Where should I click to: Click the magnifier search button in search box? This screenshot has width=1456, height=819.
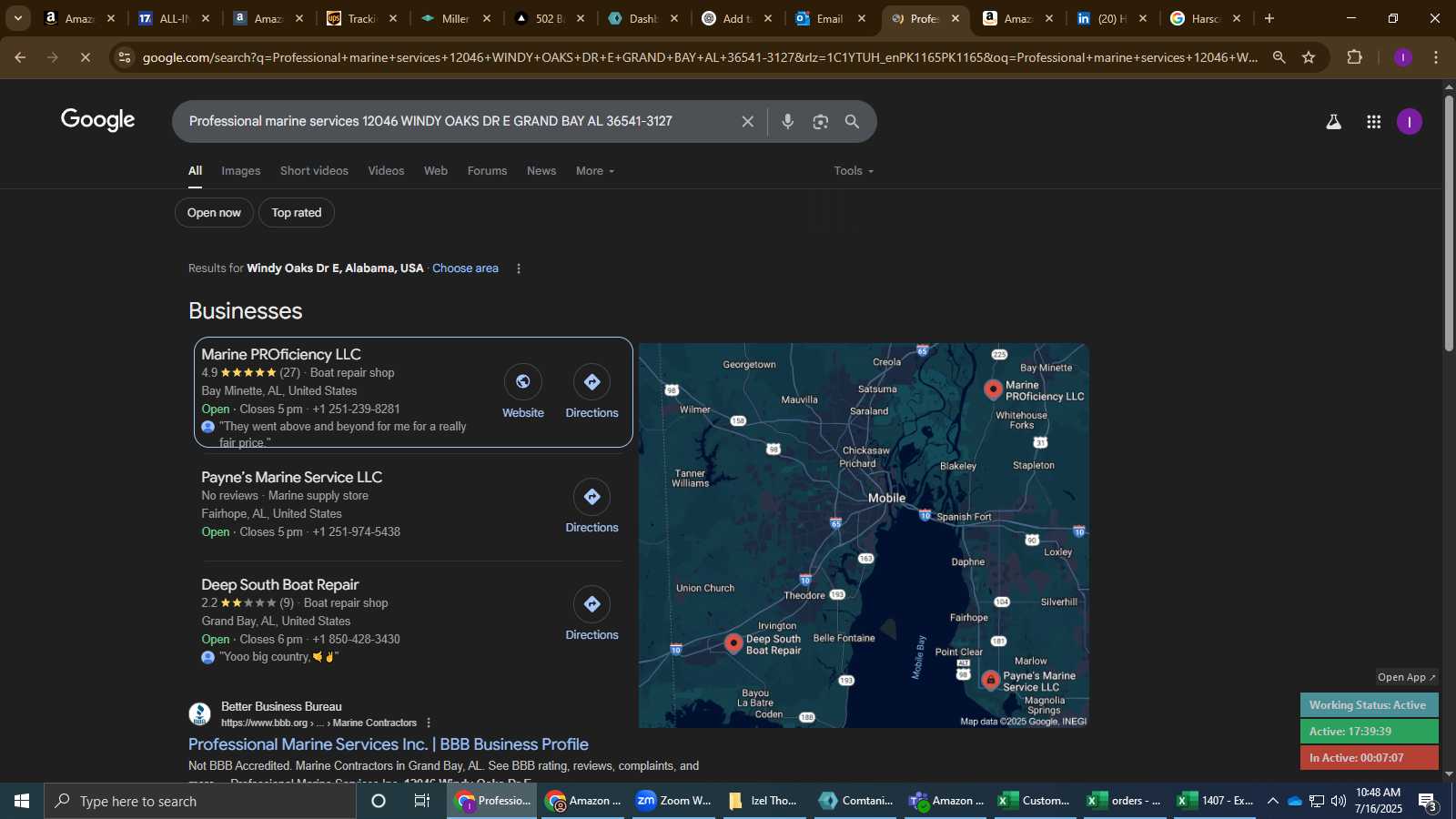click(x=853, y=121)
